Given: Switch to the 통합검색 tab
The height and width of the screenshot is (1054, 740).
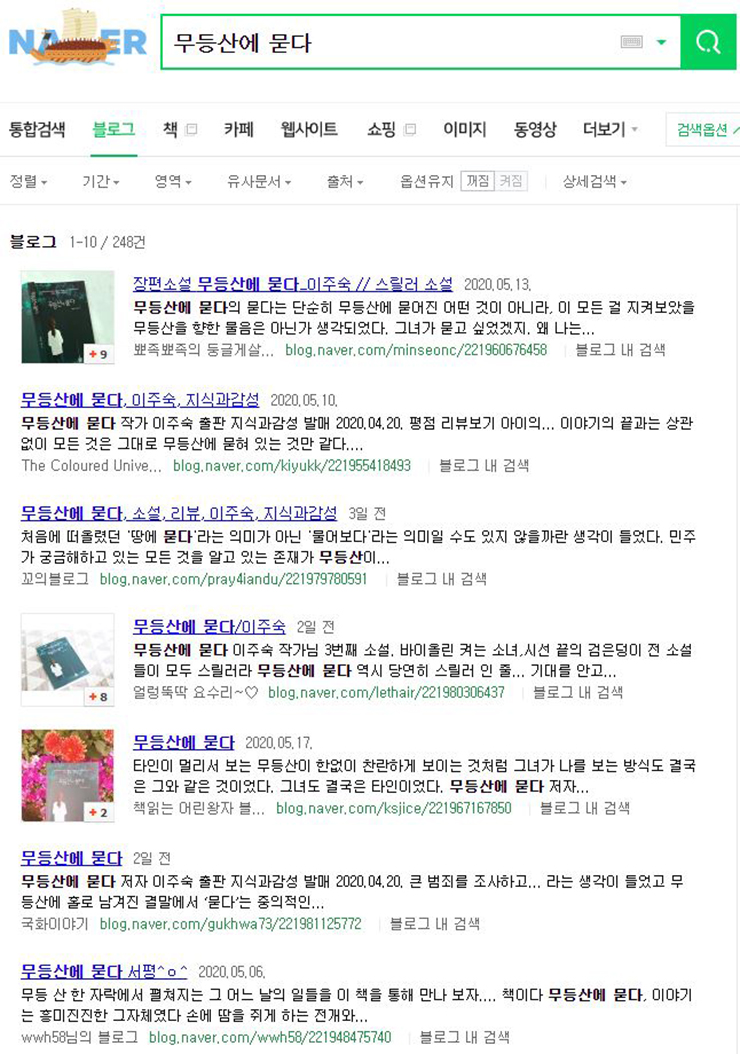Looking at the screenshot, I should click(37, 129).
